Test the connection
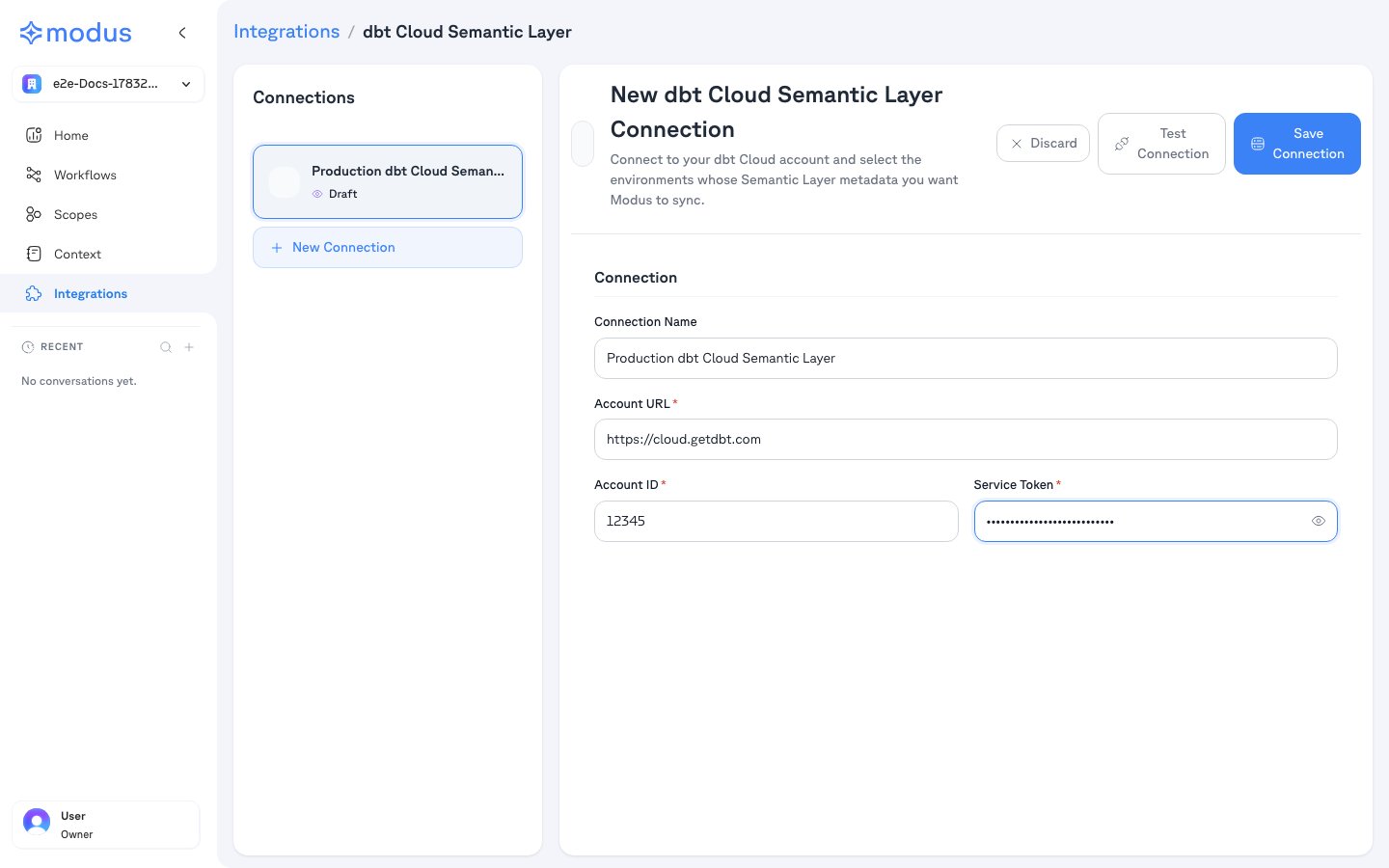This screenshot has width=1389, height=868. pyautogui.click(x=1161, y=144)
